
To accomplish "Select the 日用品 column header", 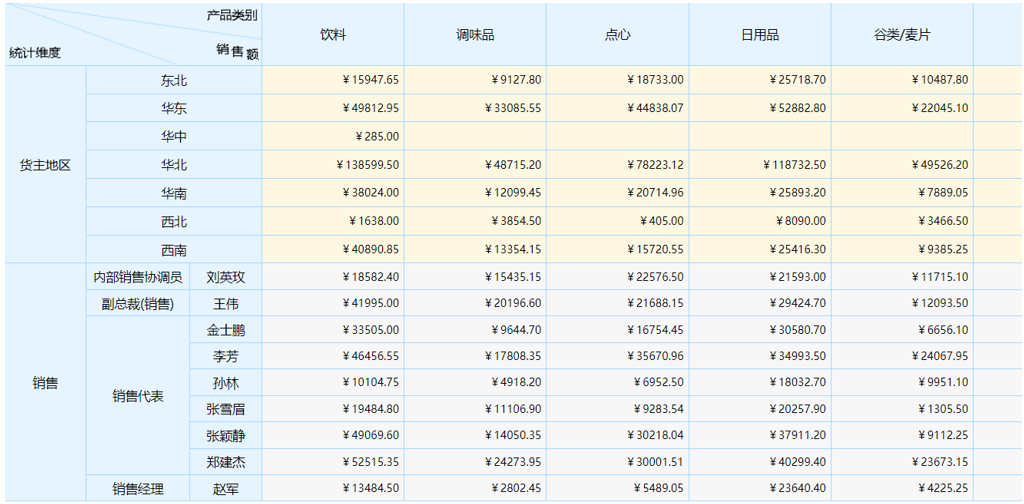I will pos(759,35).
